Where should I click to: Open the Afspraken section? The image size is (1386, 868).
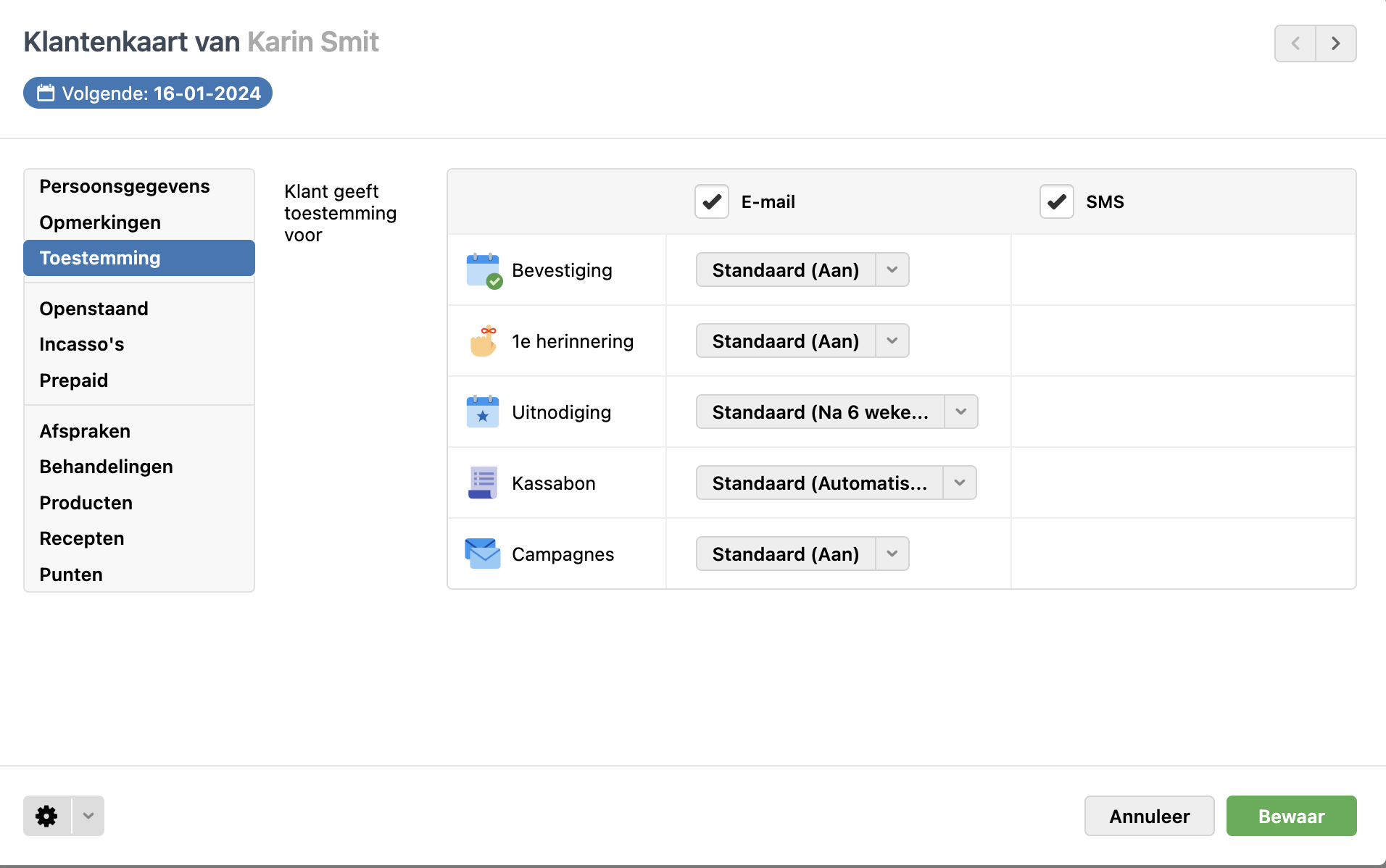(85, 431)
